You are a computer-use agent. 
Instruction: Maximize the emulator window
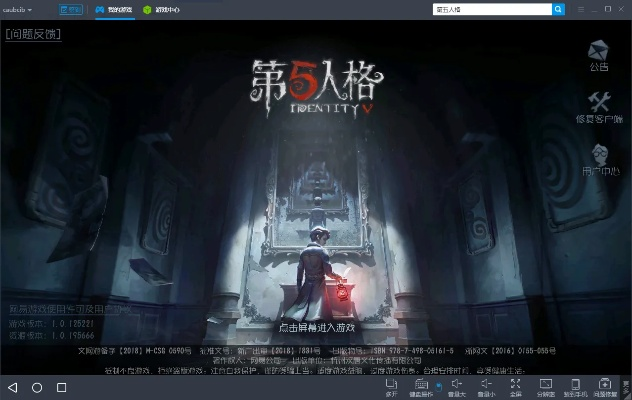(x=608, y=9)
